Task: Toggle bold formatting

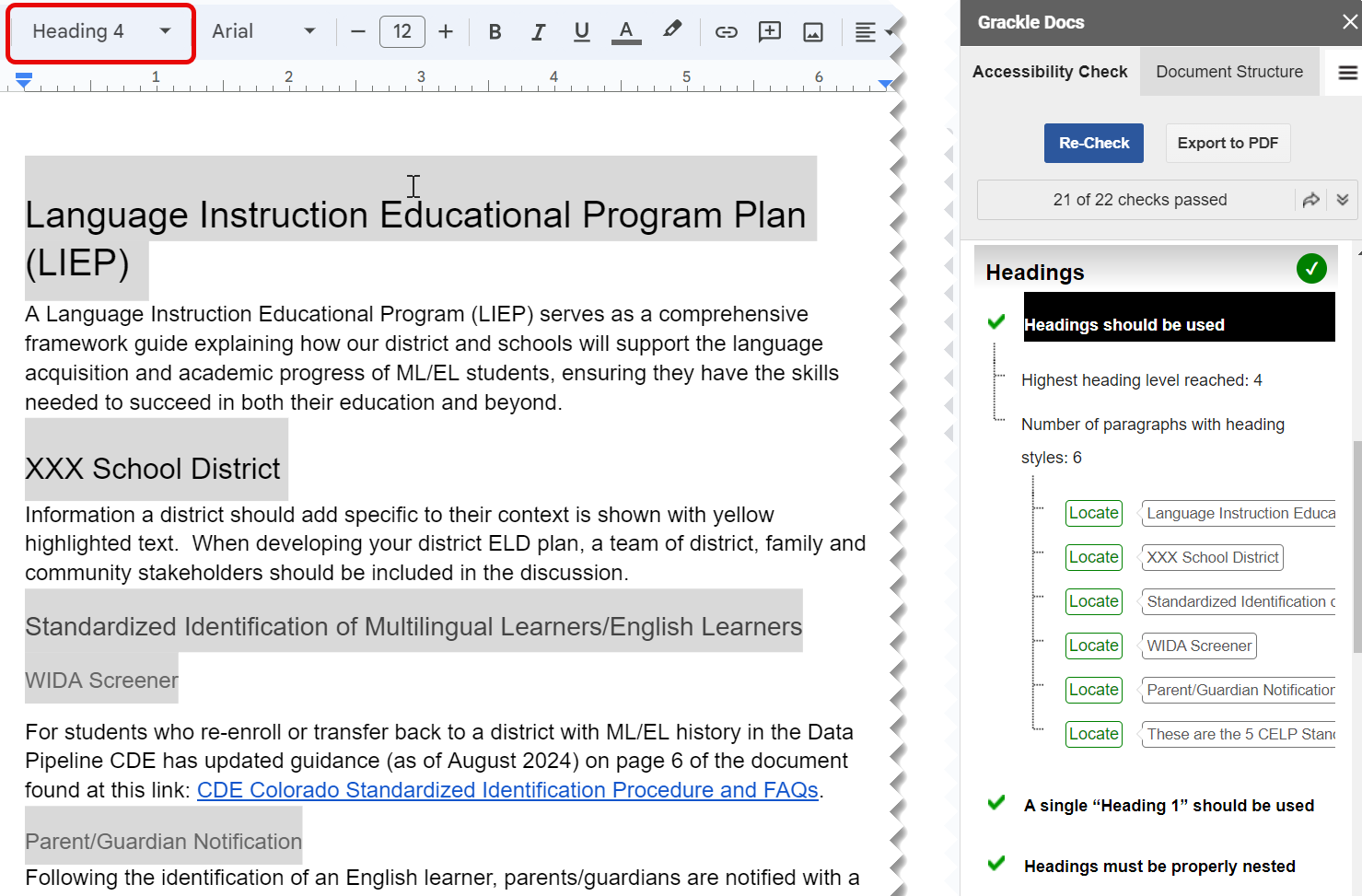Action: [495, 31]
